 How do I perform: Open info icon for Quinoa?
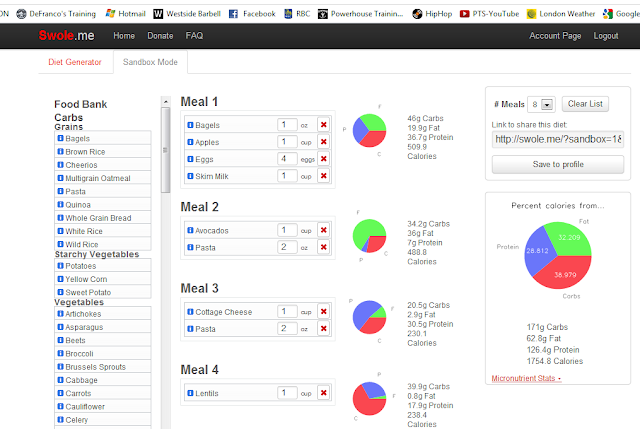(x=60, y=204)
